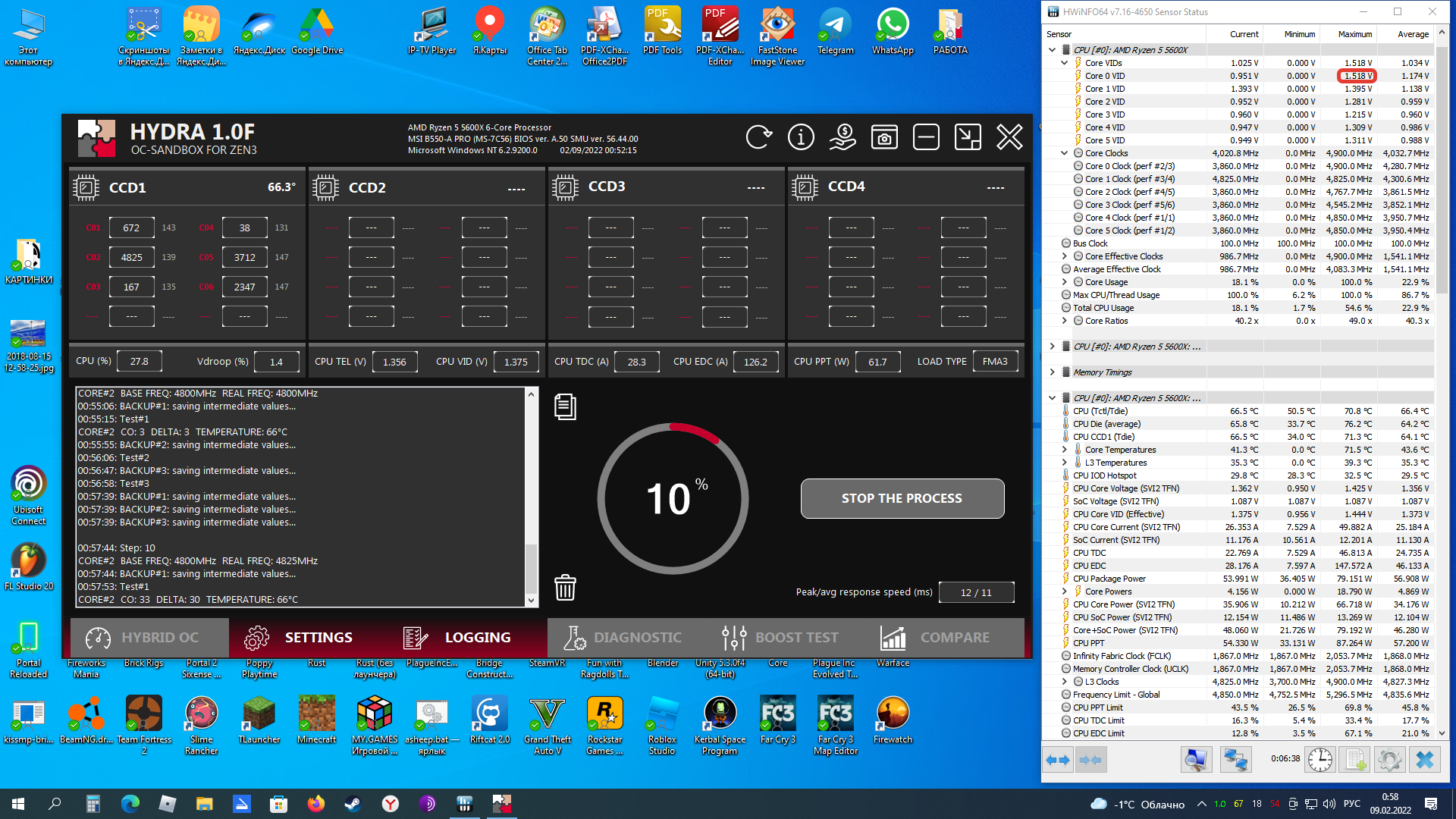This screenshot has width=1456, height=819.
Task: Take a screenshot with HYDRA camera icon
Action: (x=884, y=137)
